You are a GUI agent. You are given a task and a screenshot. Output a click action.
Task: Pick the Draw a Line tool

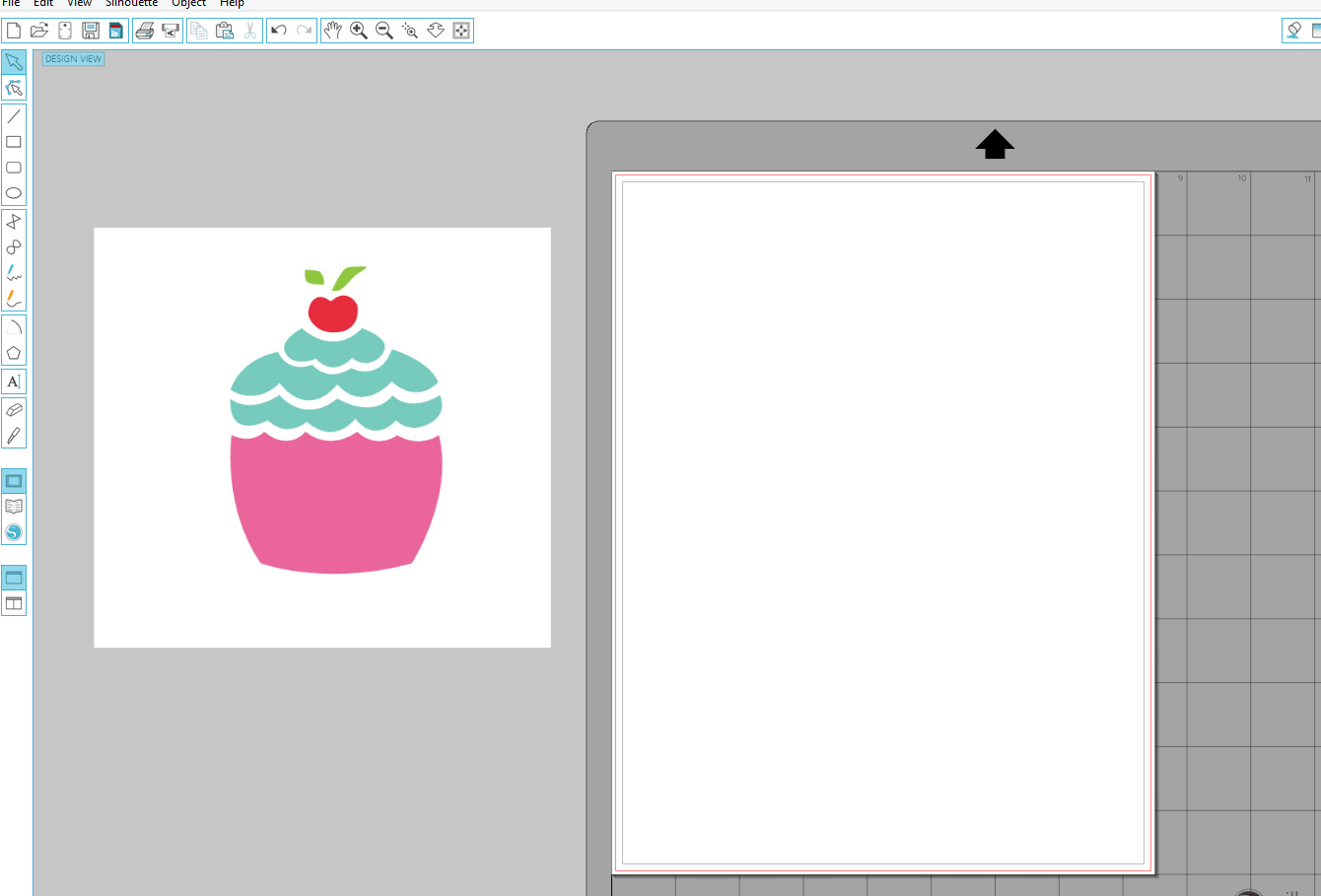(14, 116)
